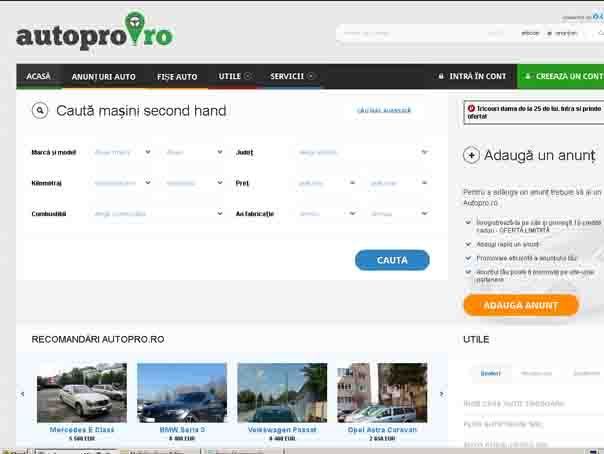Image resolution: width=604 pixels, height=454 pixels.
Task: Click INTRĂ ÎN CONT to log in
Action: 472,76
